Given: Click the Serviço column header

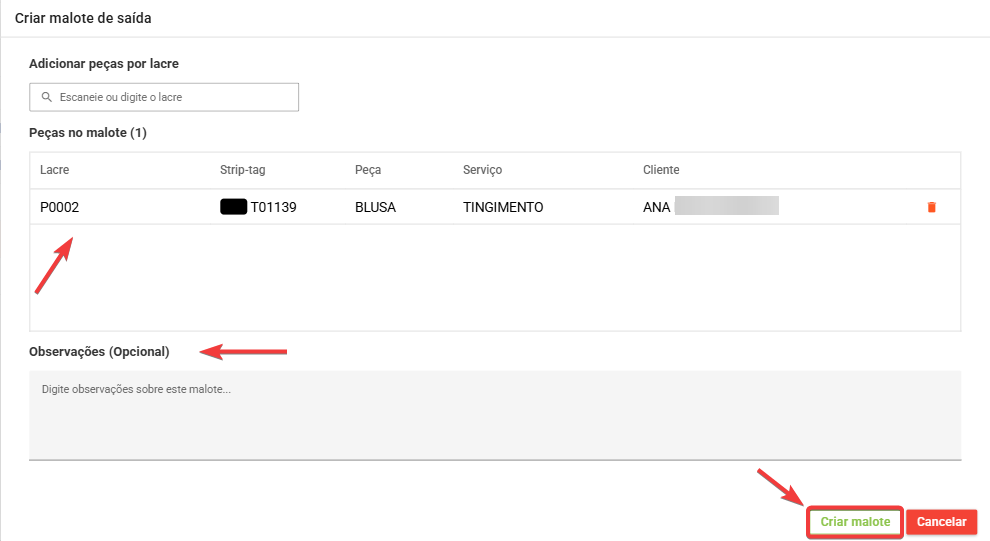Looking at the screenshot, I should click(x=482, y=170).
